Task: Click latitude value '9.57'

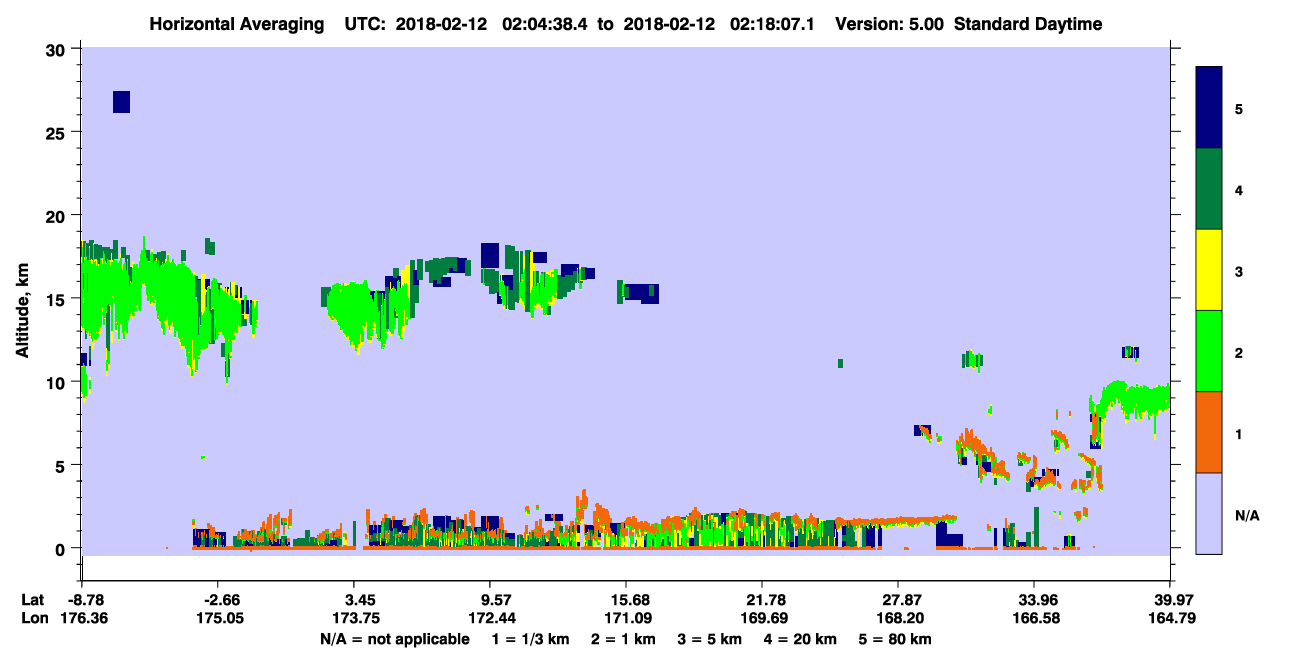Action: click(490, 600)
